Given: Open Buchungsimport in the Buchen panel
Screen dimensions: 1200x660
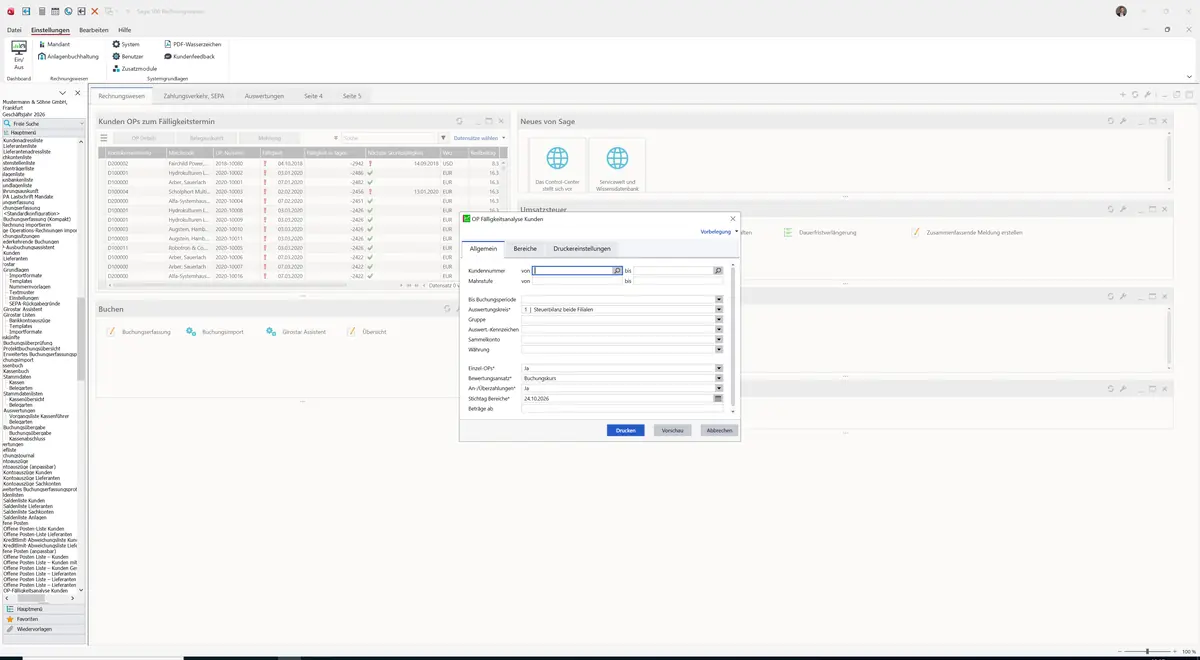Looking at the screenshot, I should click(215, 331).
